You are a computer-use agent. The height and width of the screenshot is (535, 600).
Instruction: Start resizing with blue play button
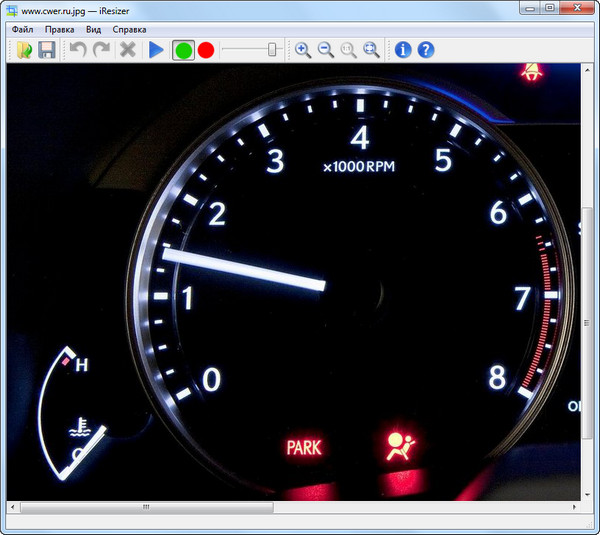157,50
